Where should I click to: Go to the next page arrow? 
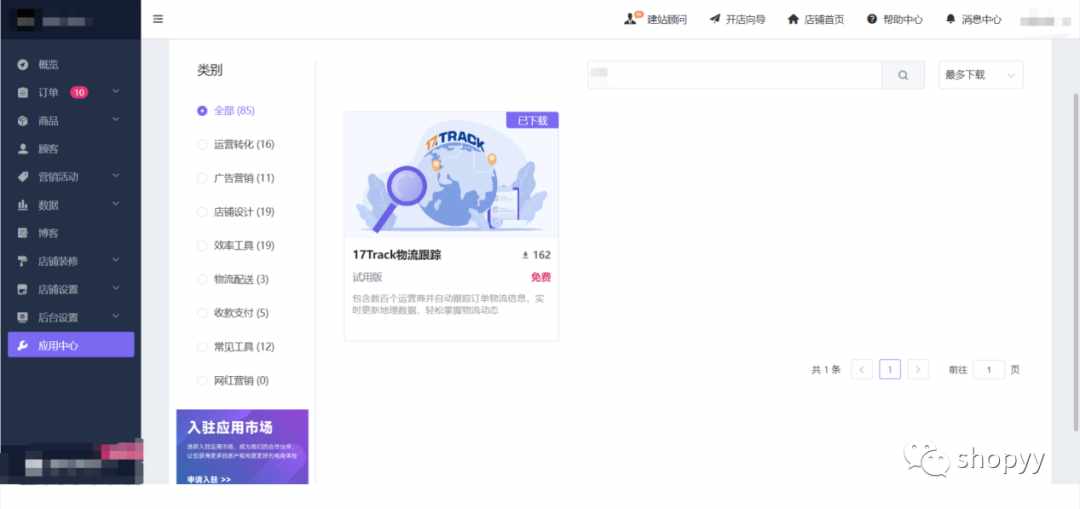point(918,370)
